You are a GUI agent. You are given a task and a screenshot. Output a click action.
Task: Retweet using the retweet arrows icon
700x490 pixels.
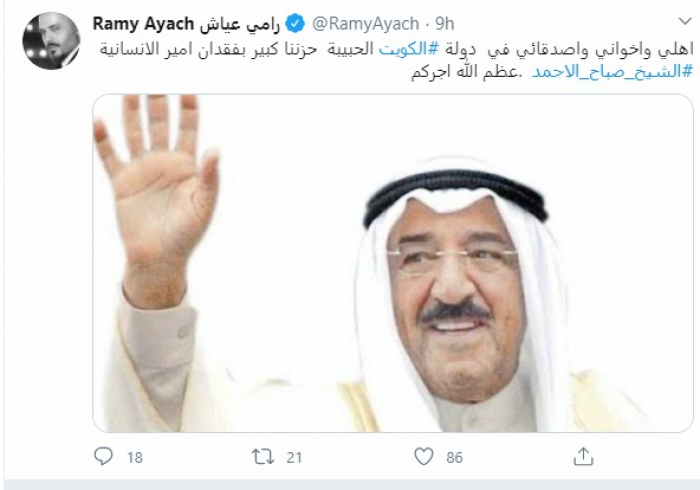coord(263,457)
